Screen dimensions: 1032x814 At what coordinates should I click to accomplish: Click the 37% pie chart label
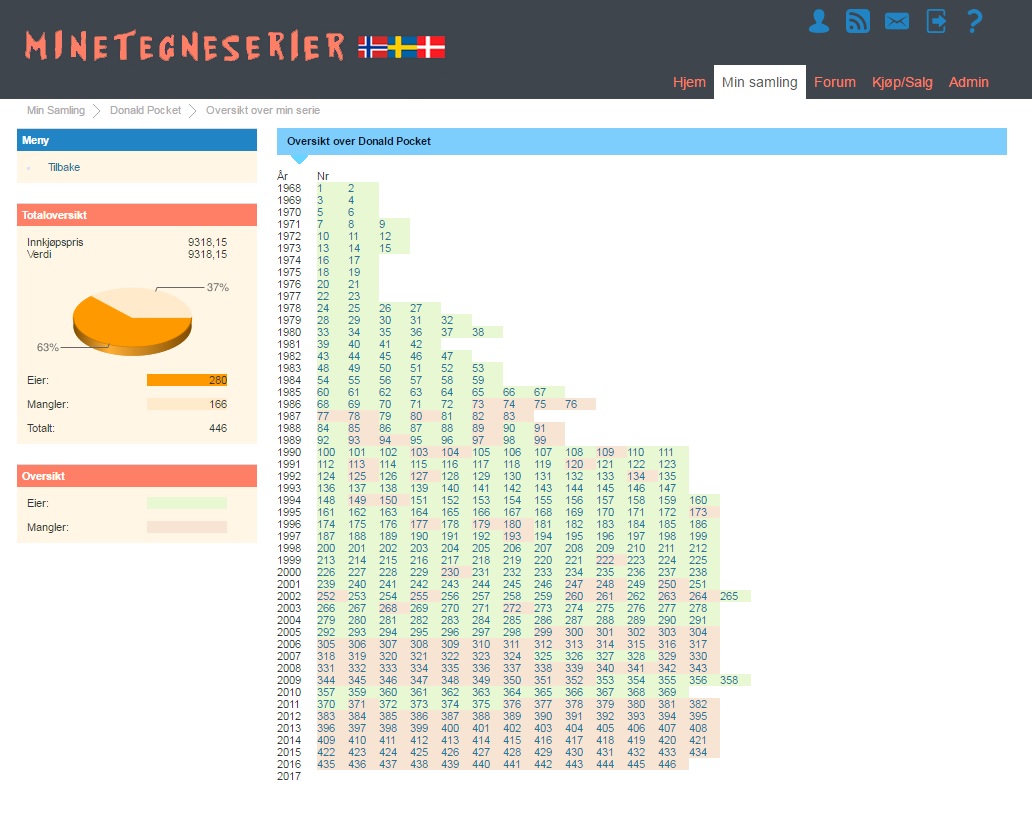(218, 288)
